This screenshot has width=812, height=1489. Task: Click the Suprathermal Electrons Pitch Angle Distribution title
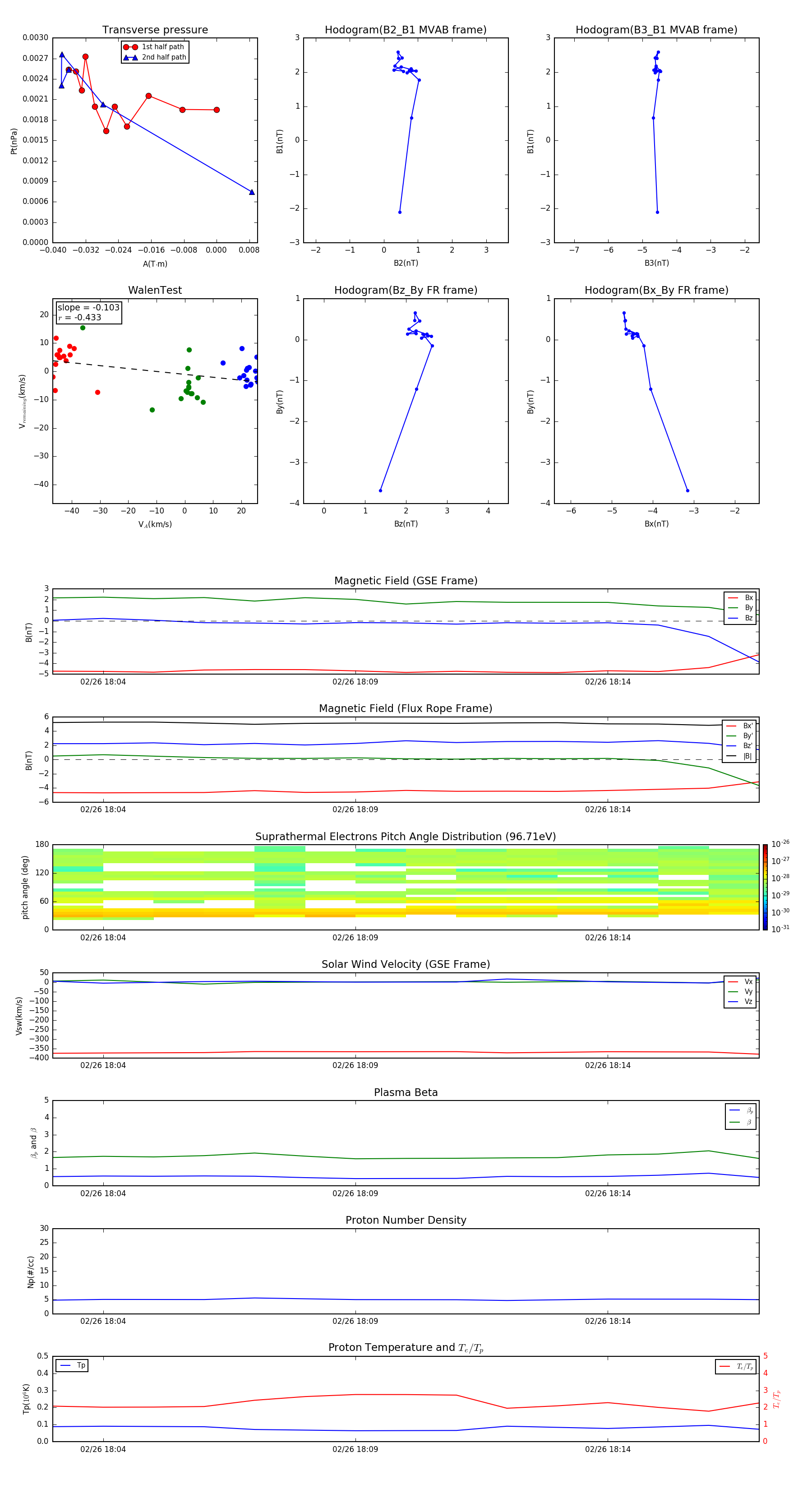coord(406,837)
